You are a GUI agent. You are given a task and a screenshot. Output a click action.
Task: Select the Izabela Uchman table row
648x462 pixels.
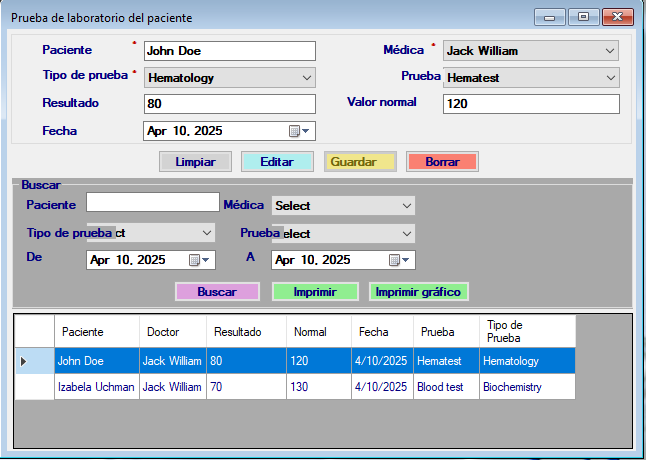click(x=96, y=386)
